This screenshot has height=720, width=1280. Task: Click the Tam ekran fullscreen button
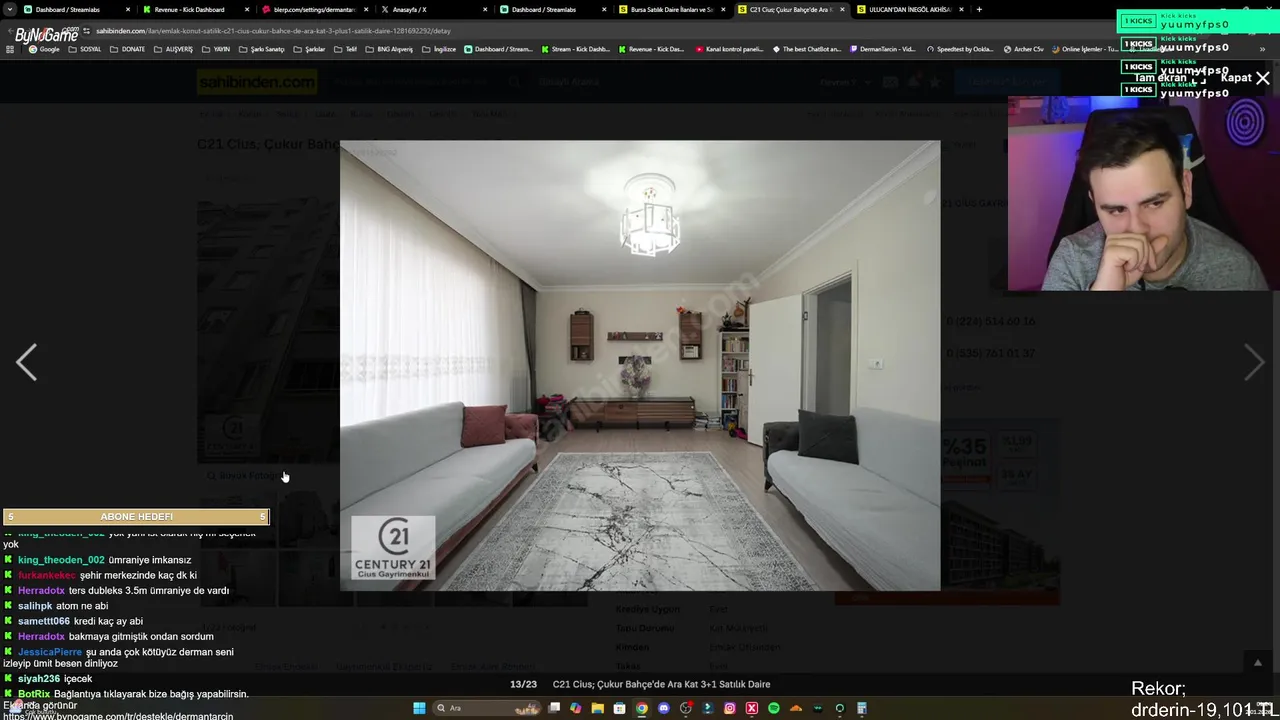(x=1170, y=77)
